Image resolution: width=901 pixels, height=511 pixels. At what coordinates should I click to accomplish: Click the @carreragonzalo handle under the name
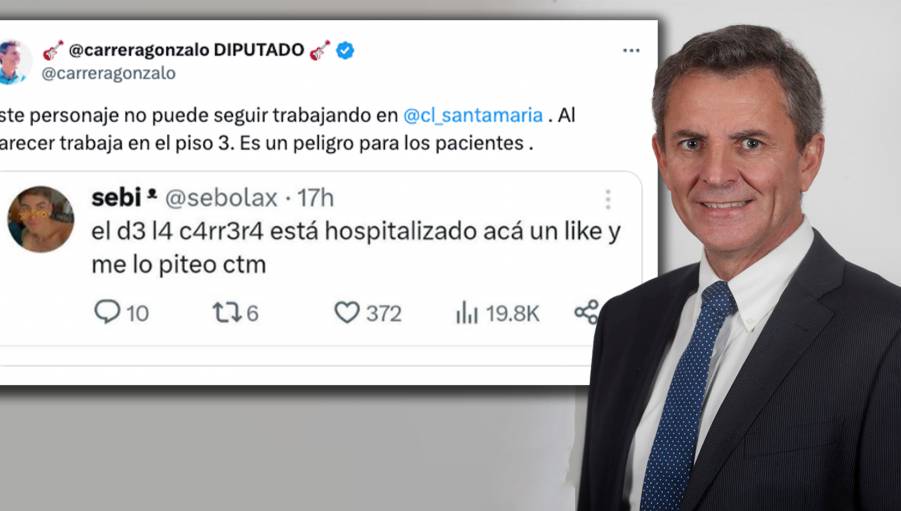(x=109, y=74)
